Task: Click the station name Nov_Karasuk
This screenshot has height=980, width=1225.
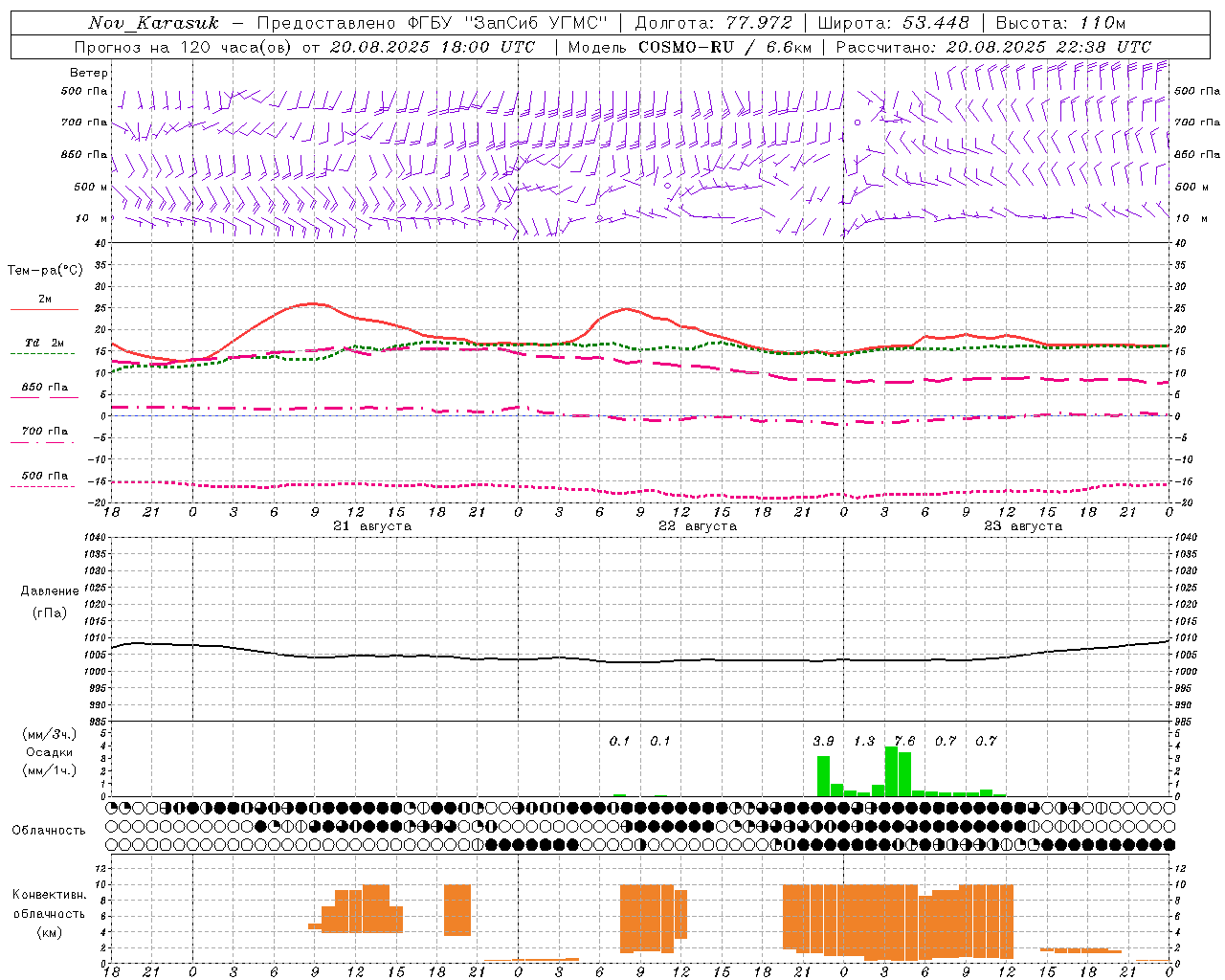Action: 154,23
